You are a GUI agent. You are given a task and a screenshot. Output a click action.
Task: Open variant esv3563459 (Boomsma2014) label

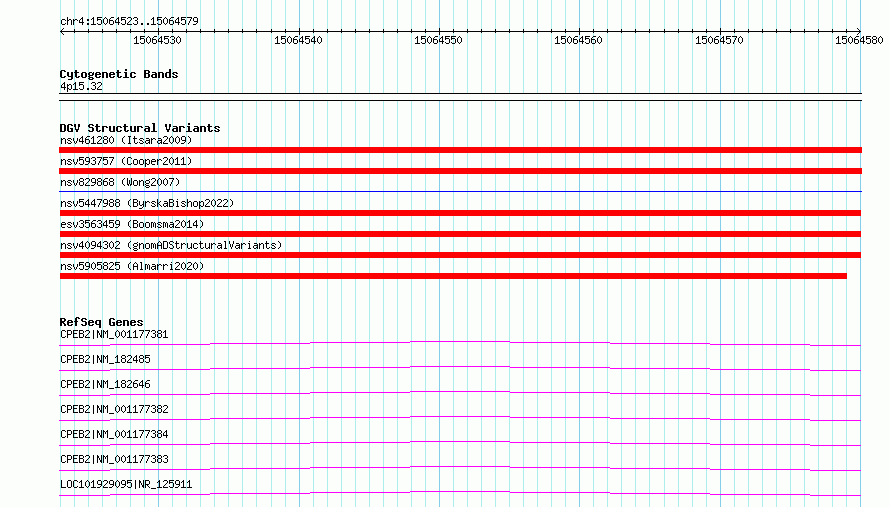[132, 224]
